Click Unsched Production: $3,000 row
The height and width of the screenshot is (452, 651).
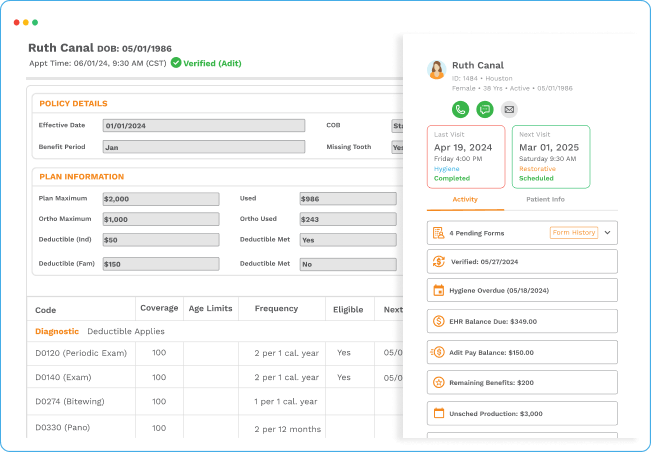[x=522, y=413]
